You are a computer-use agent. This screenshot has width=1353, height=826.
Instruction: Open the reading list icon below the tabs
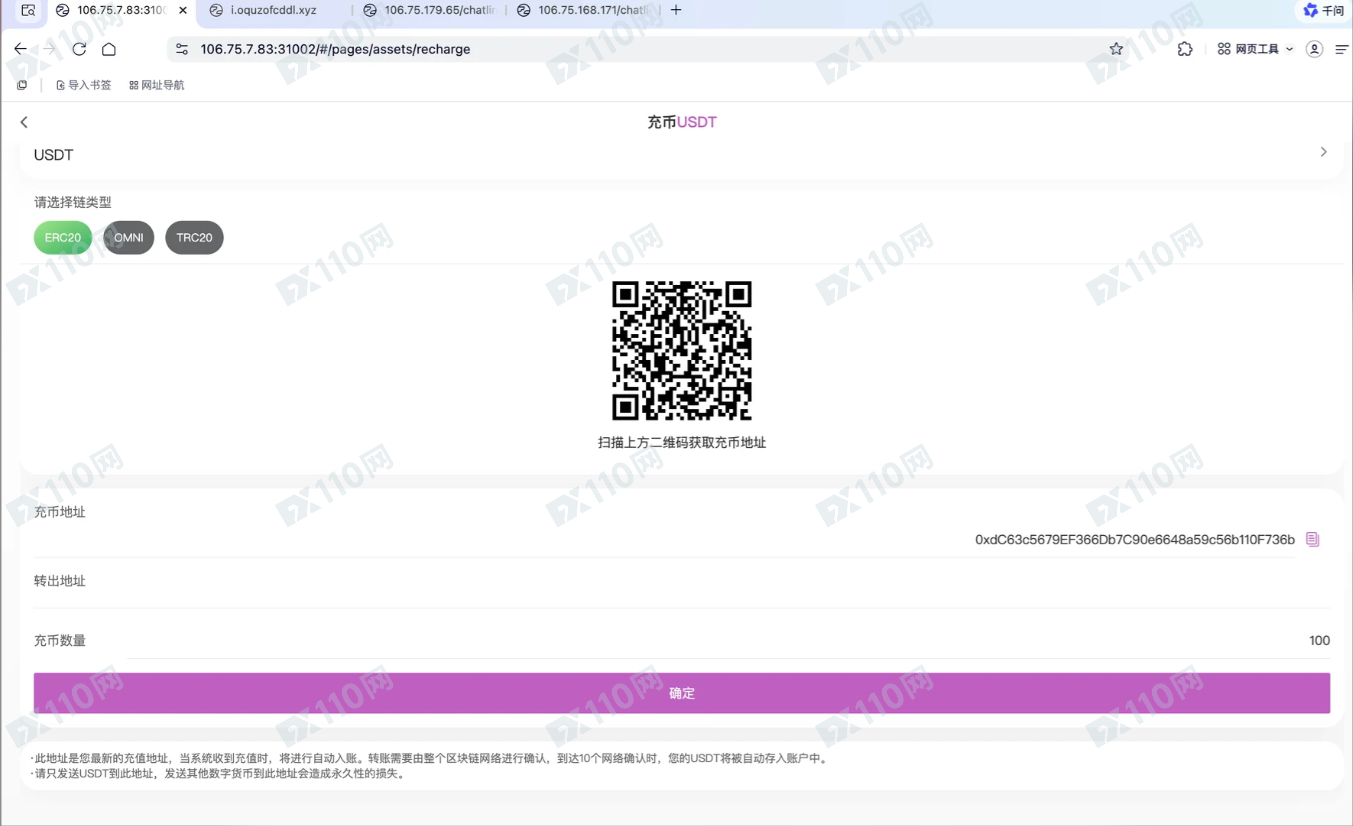(x=22, y=84)
